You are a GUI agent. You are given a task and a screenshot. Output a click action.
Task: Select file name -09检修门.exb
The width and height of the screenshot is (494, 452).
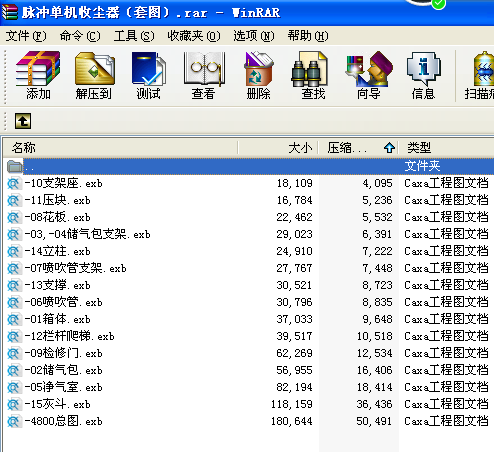point(63,353)
